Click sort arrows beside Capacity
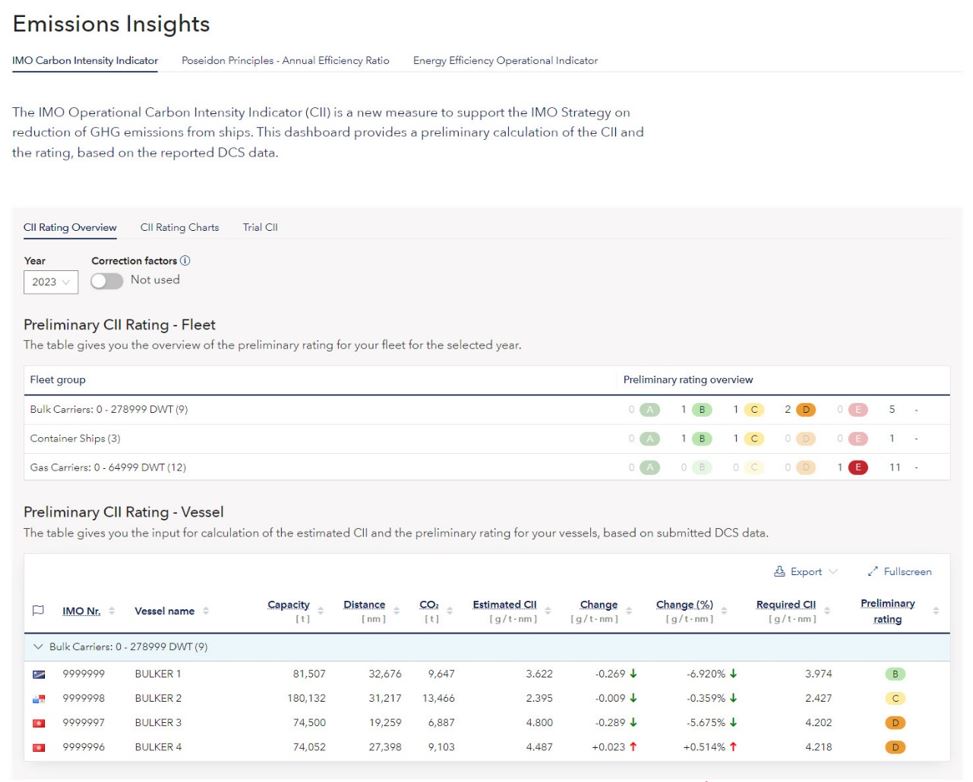Viewport: 973px width, 782px height. pyautogui.click(x=320, y=611)
